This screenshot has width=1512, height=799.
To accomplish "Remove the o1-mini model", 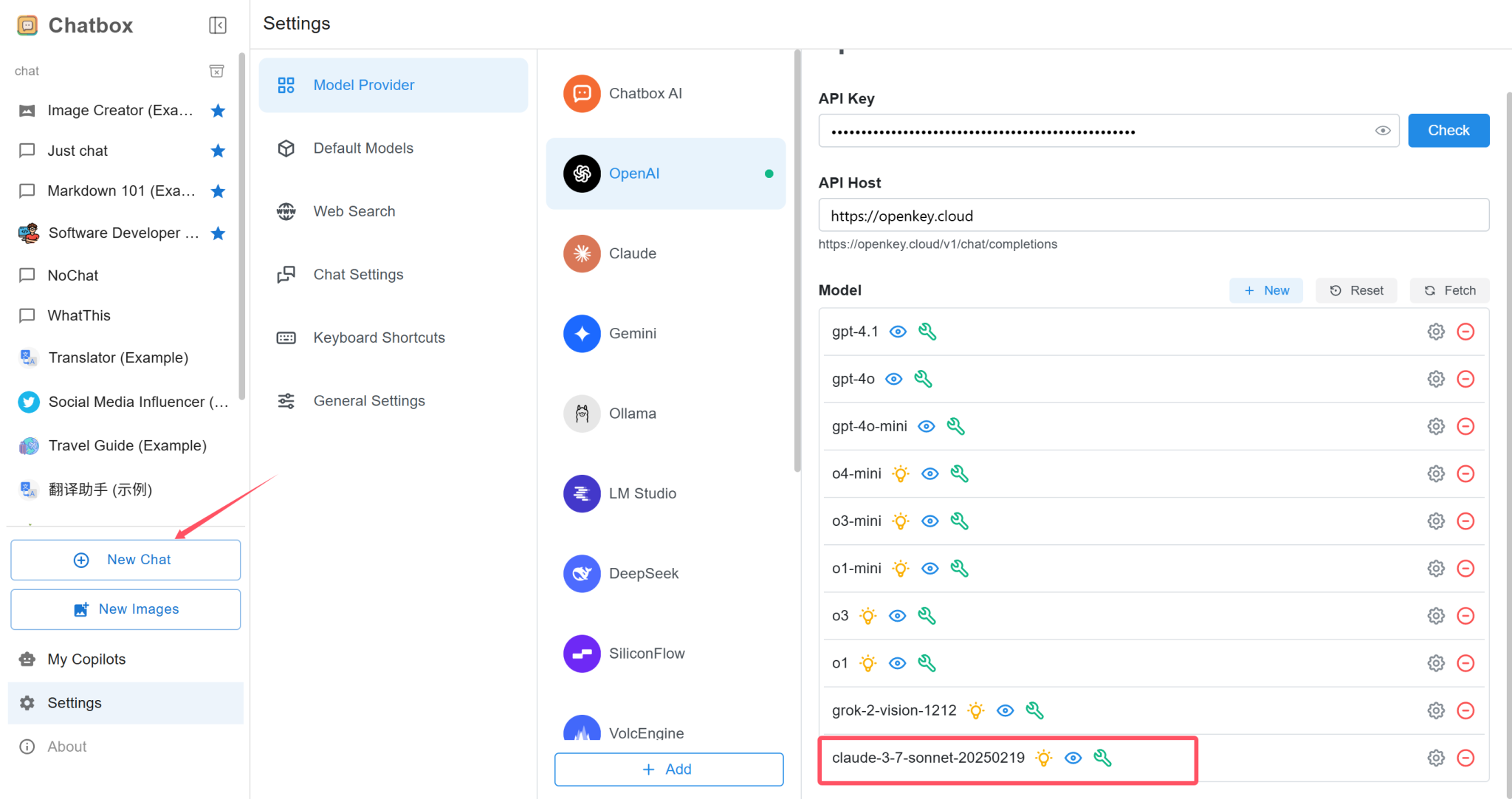I will [1465, 569].
